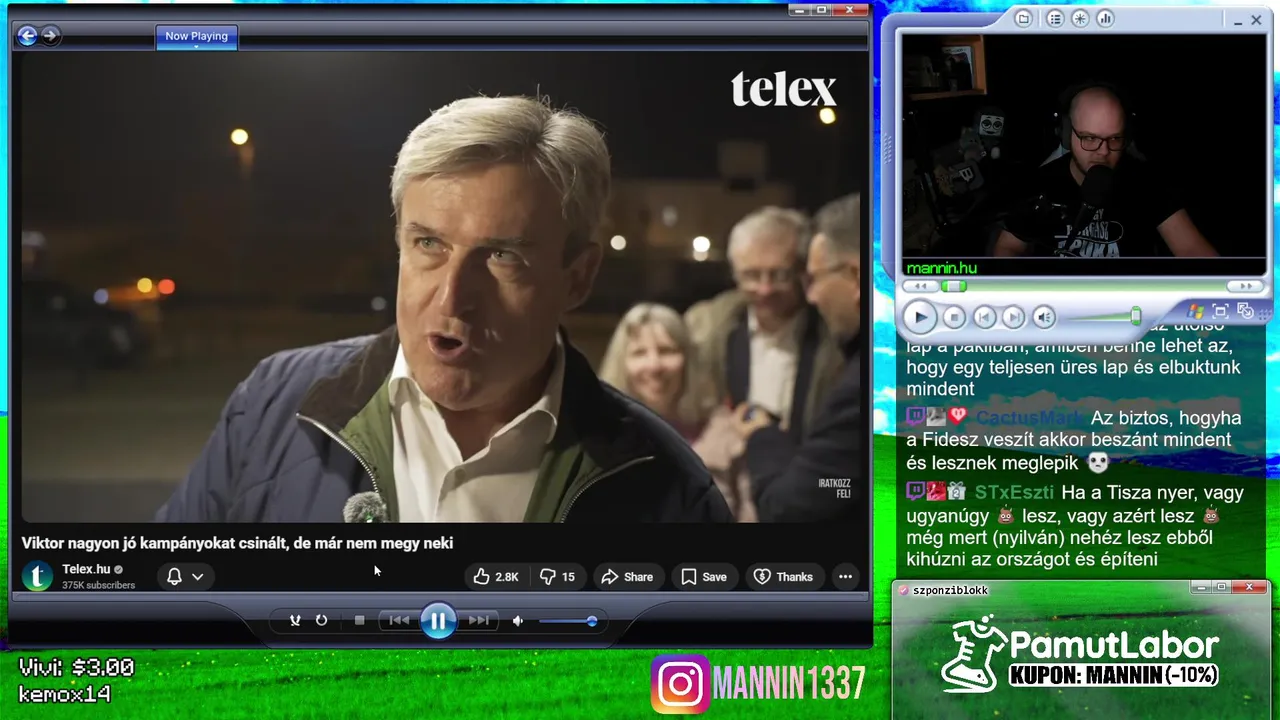The height and width of the screenshot is (720, 1280).
Task: Toggle full screen in webcam player
Action: (x=1220, y=311)
